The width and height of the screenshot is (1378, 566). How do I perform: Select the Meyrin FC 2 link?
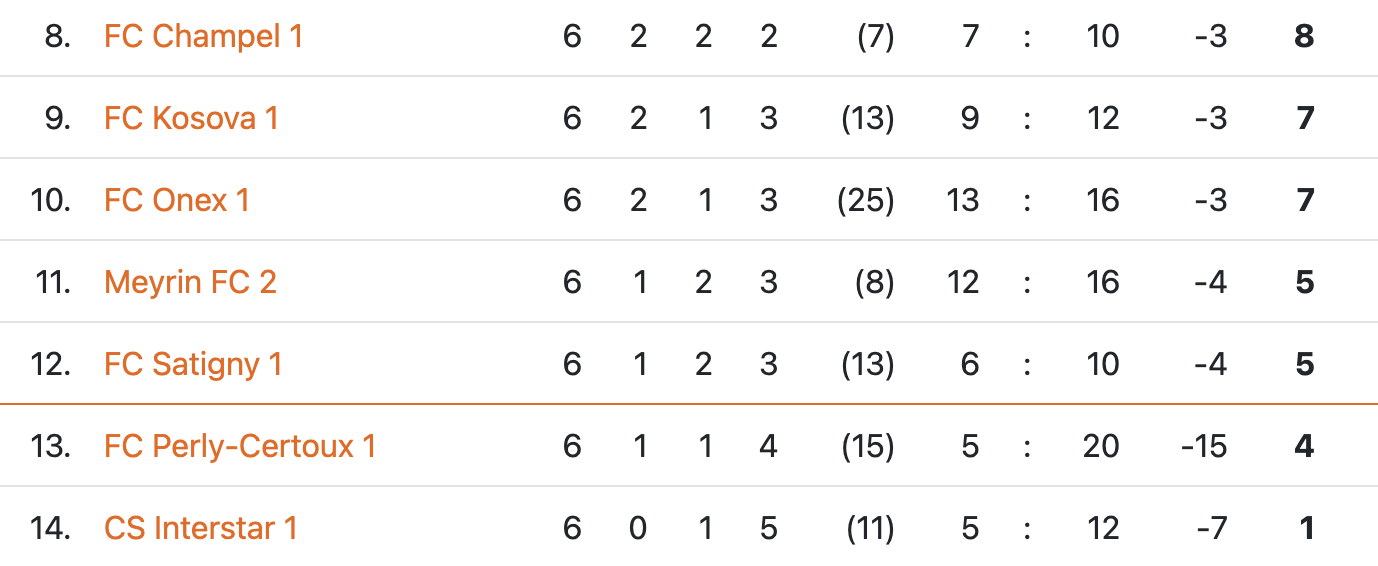tap(190, 283)
